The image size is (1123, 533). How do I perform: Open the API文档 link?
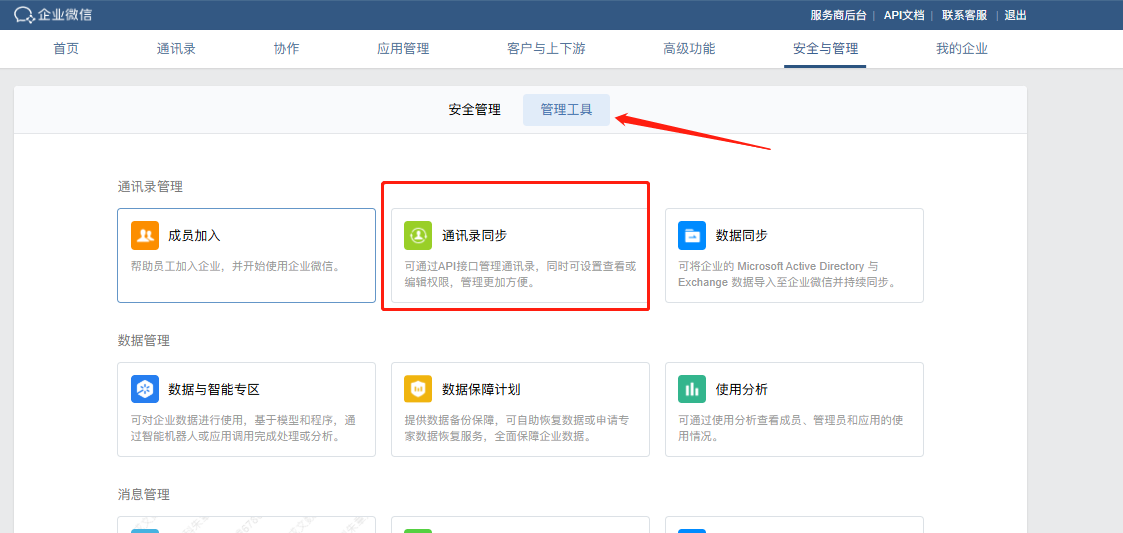point(904,15)
